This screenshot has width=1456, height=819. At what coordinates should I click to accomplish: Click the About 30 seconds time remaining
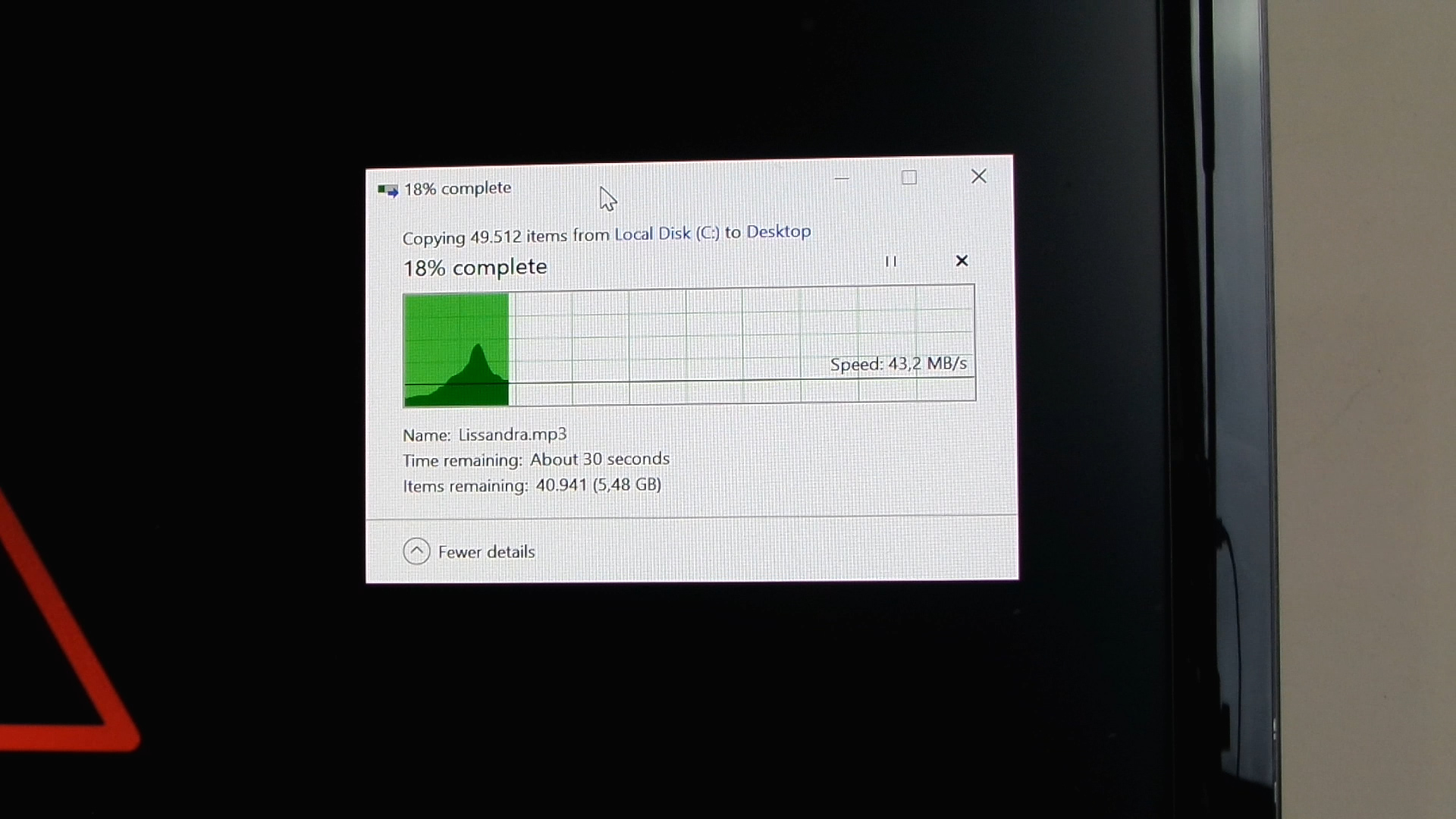[x=600, y=460]
